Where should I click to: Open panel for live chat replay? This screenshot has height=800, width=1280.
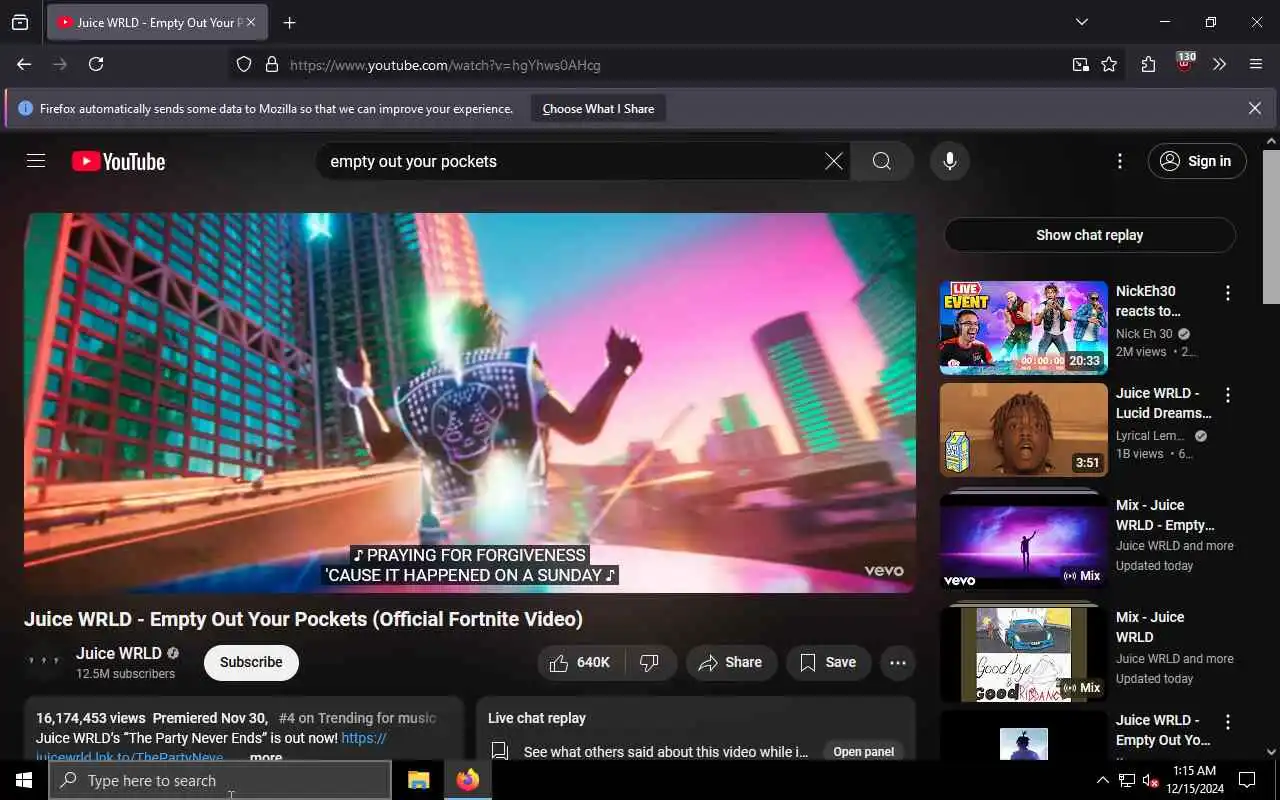(x=863, y=752)
